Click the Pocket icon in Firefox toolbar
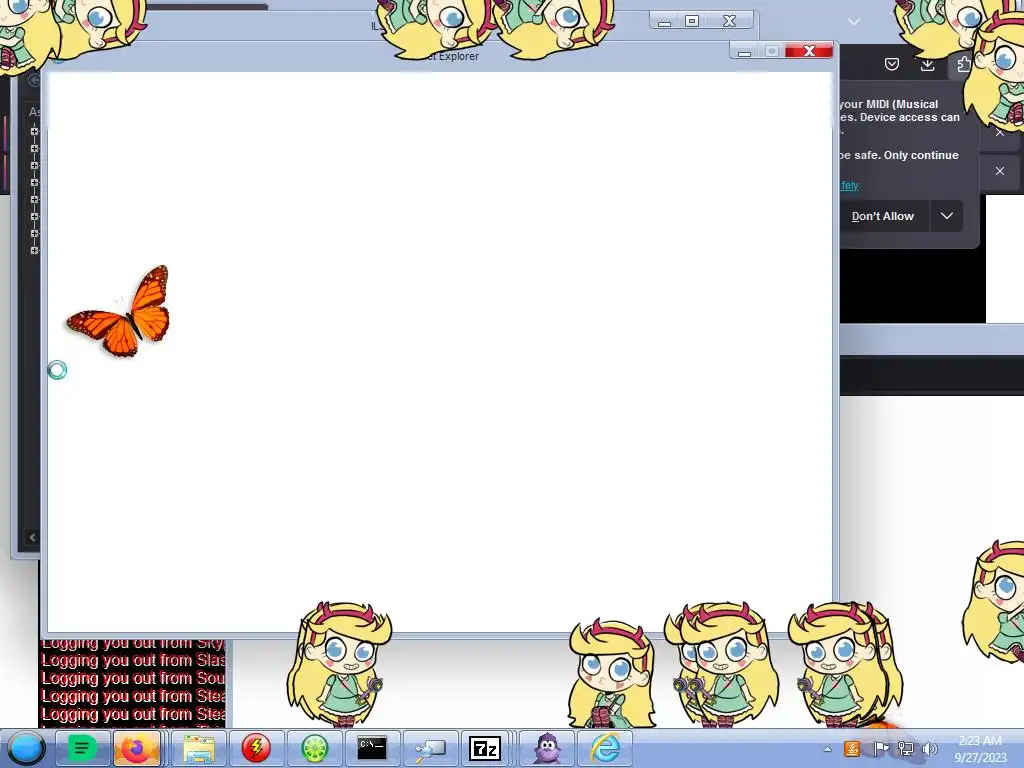Image resolution: width=1024 pixels, height=768 pixels. 891,64
